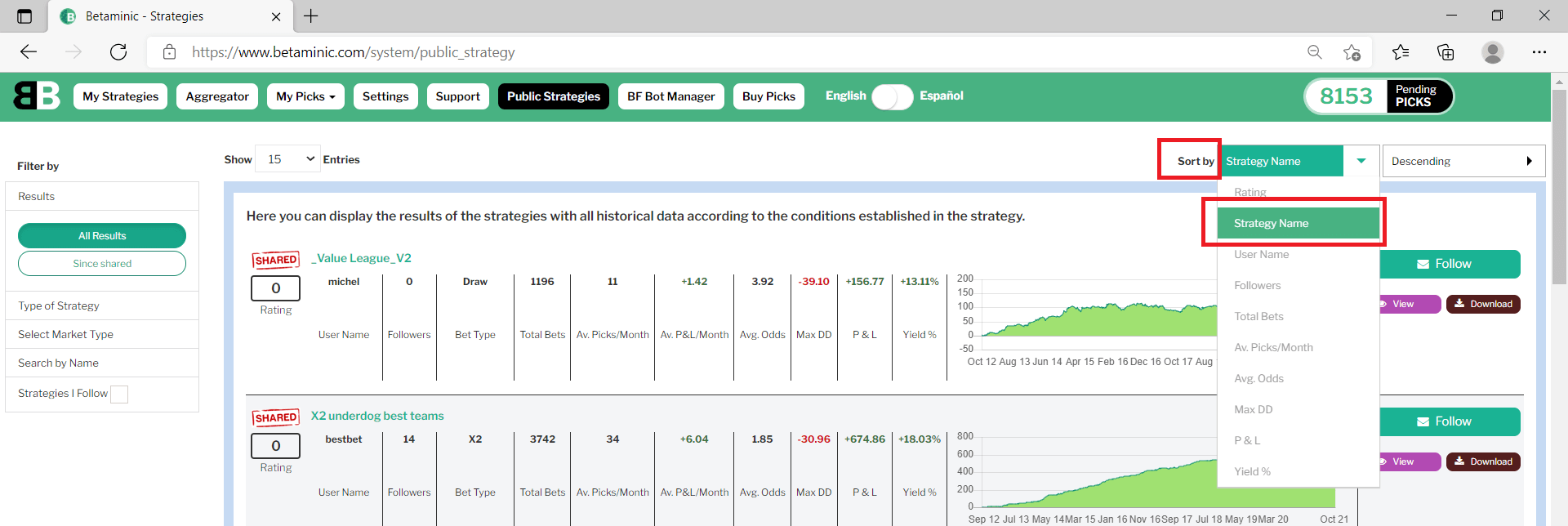Select Yield % in the sort list
Image resolution: width=1568 pixels, height=526 pixels.
(1298, 471)
